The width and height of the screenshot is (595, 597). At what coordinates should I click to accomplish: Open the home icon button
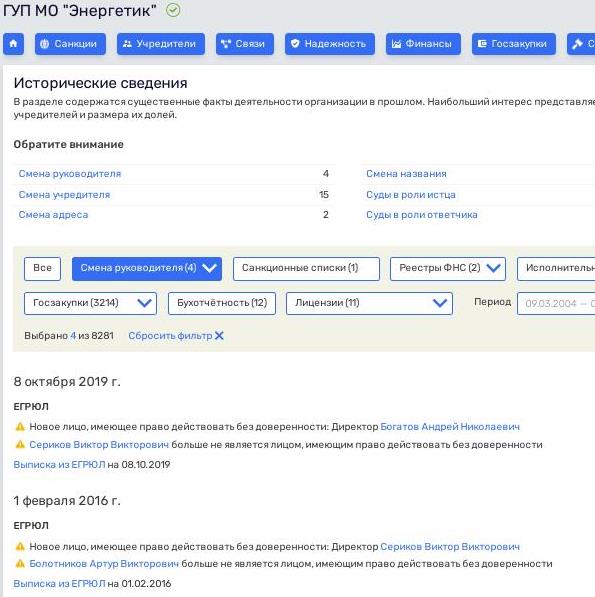click(x=13, y=44)
